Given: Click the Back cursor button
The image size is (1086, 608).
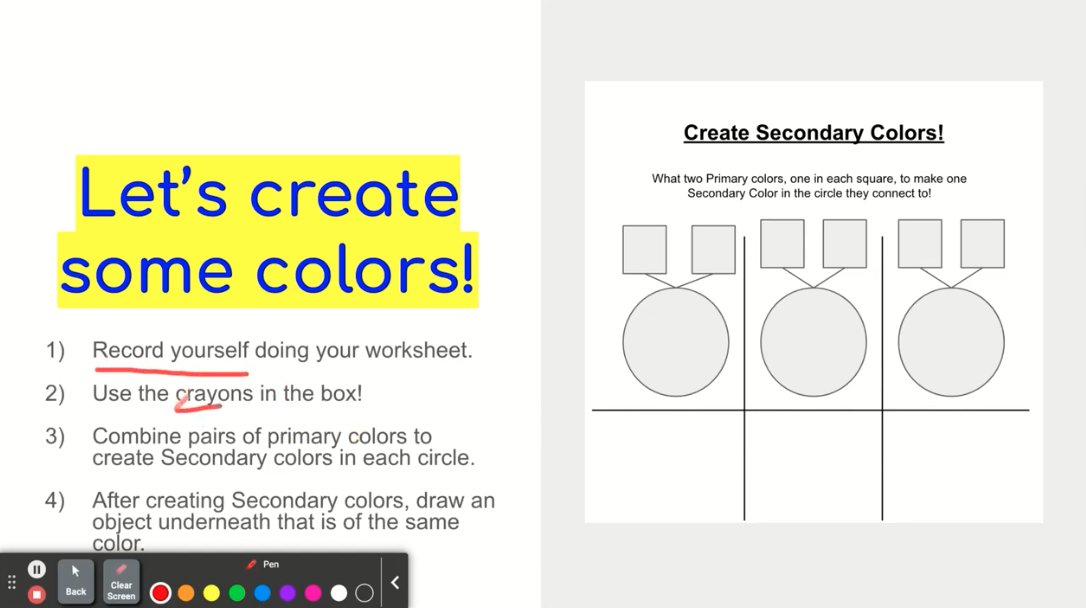Looking at the screenshot, I should (x=75, y=581).
